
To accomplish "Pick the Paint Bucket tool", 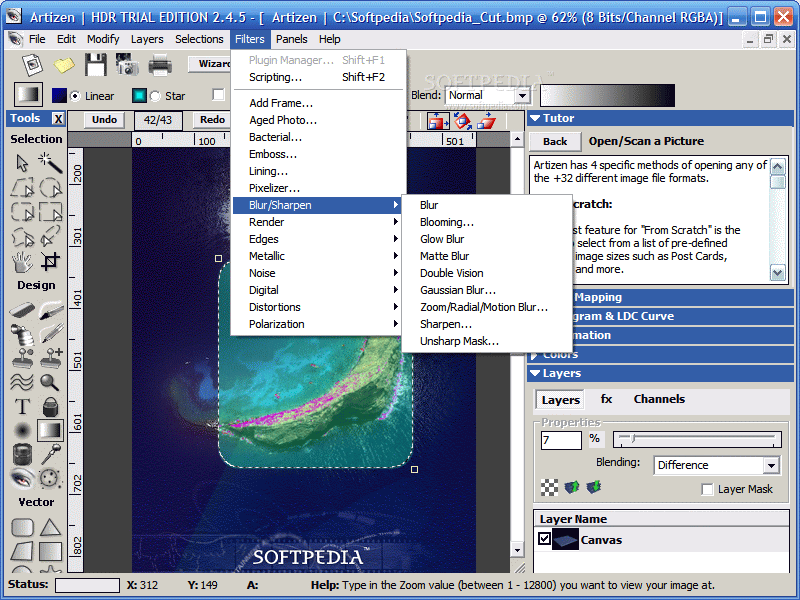I will point(51,407).
